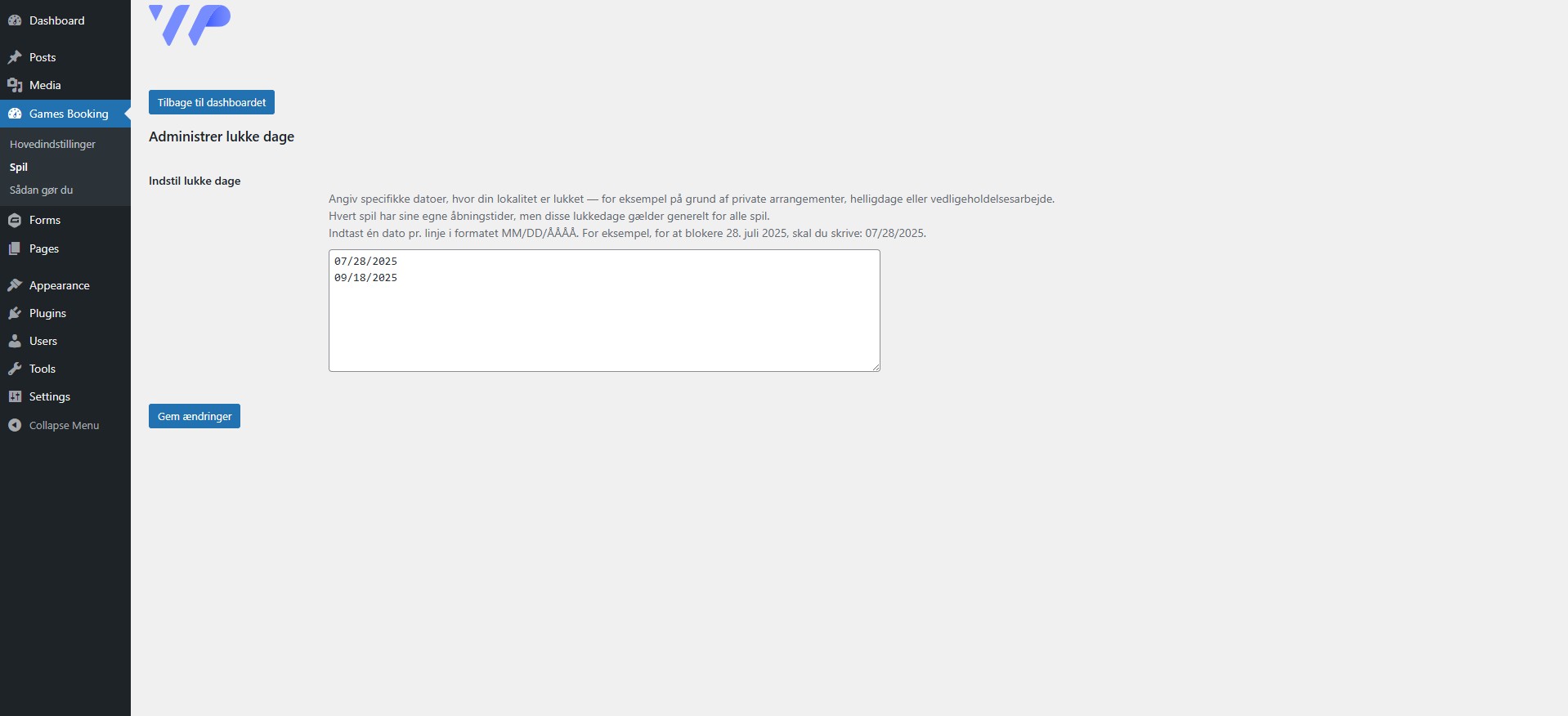Click Tilbage til dashboardet button

point(212,102)
